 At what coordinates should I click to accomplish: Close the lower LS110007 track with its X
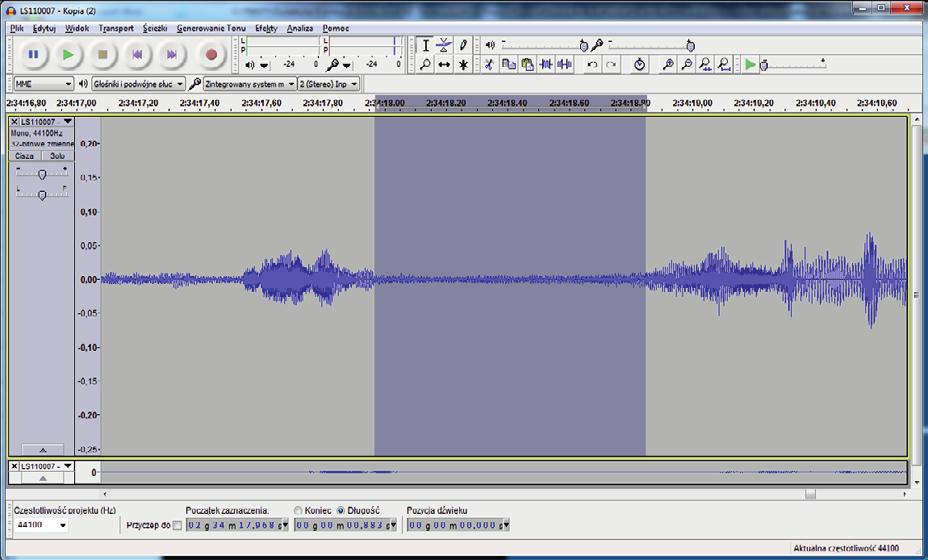(14, 466)
